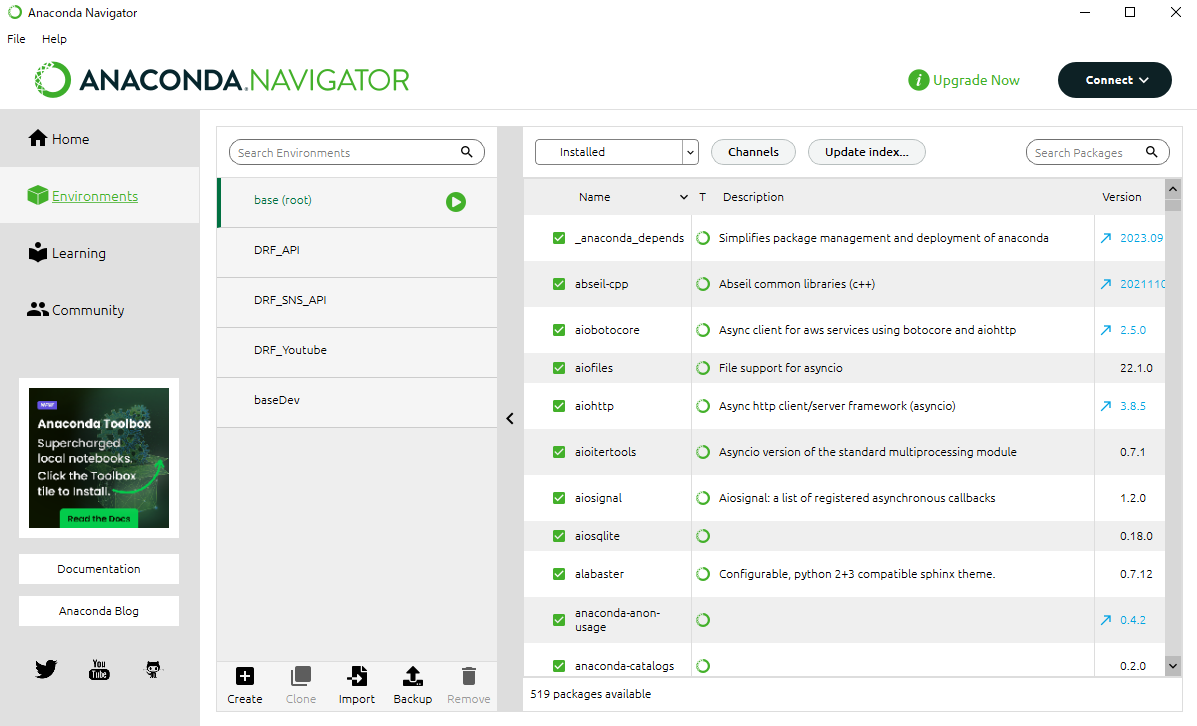The width and height of the screenshot is (1197, 726).
Task: Click the Upgrade Now link
Action: point(976,80)
